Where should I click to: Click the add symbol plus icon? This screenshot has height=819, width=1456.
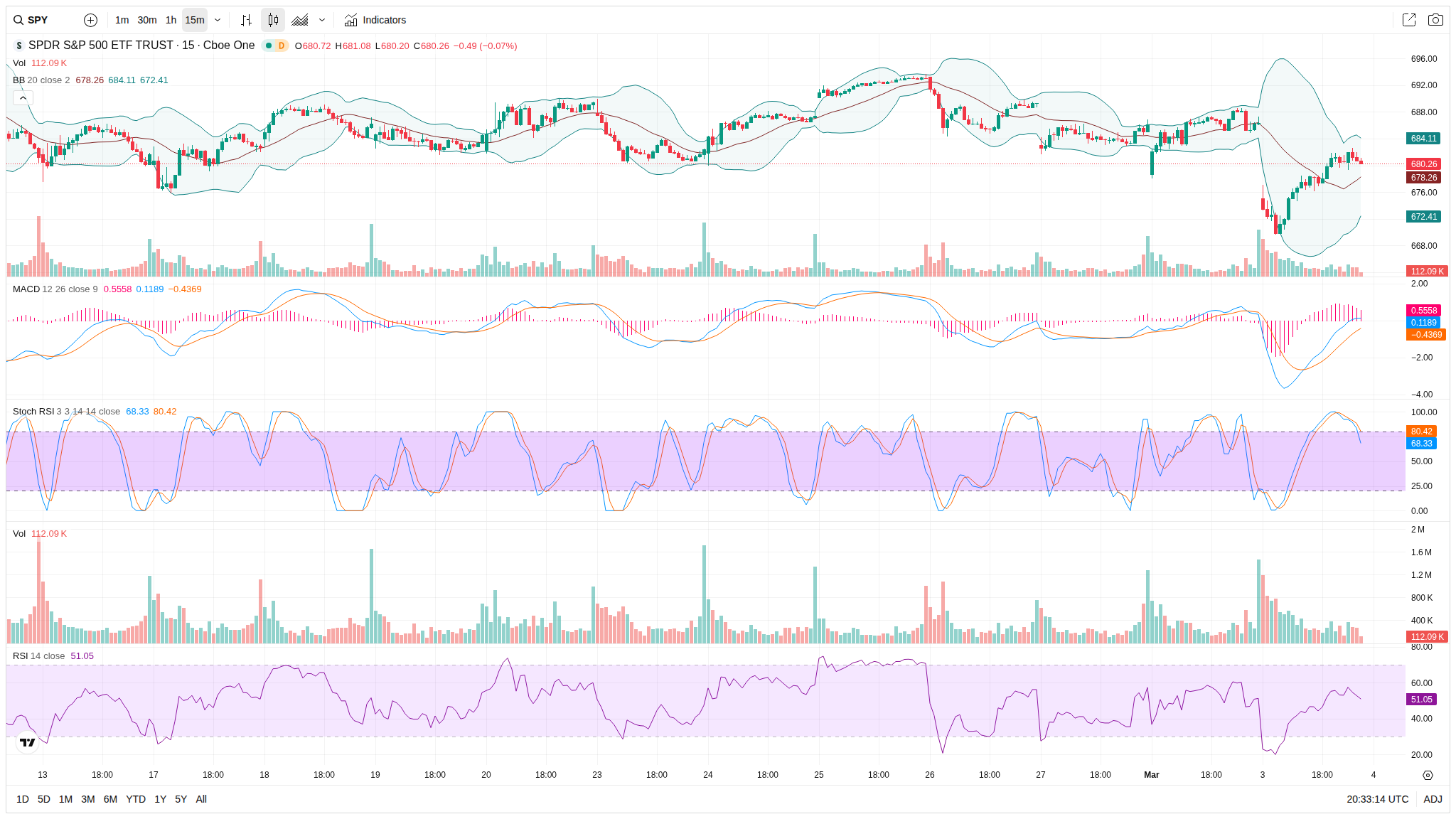pyautogui.click(x=90, y=20)
